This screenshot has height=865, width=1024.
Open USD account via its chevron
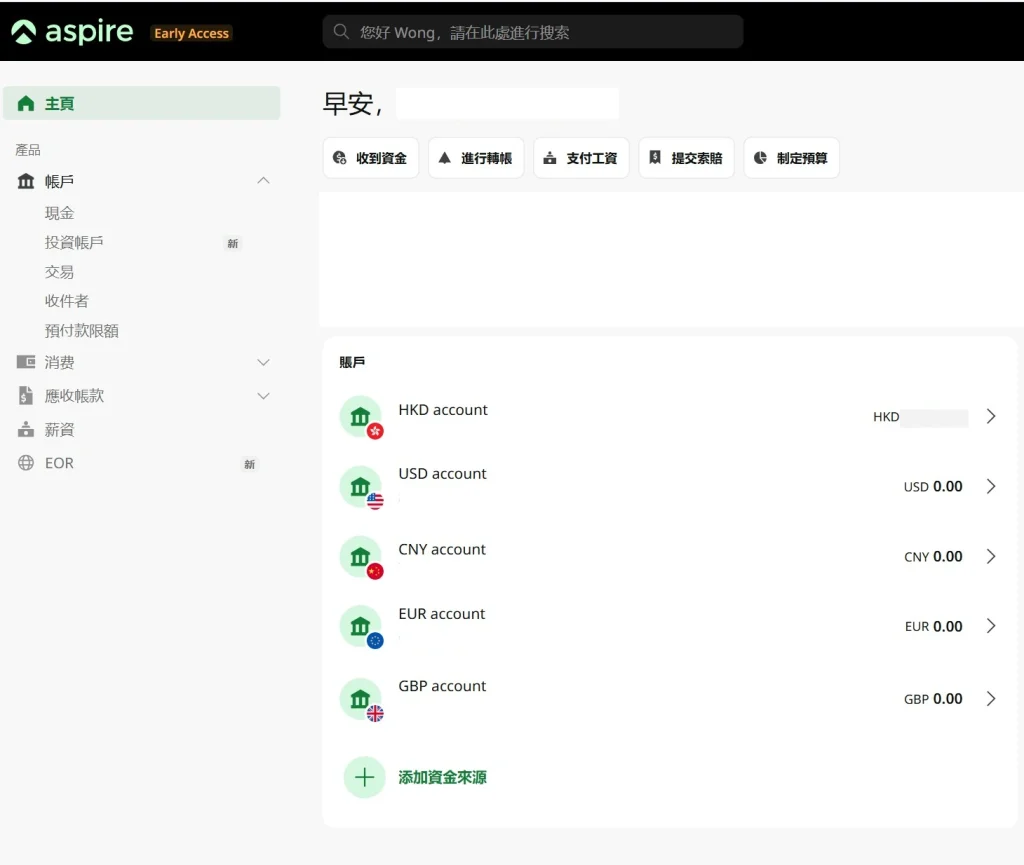click(x=991, y=486)
